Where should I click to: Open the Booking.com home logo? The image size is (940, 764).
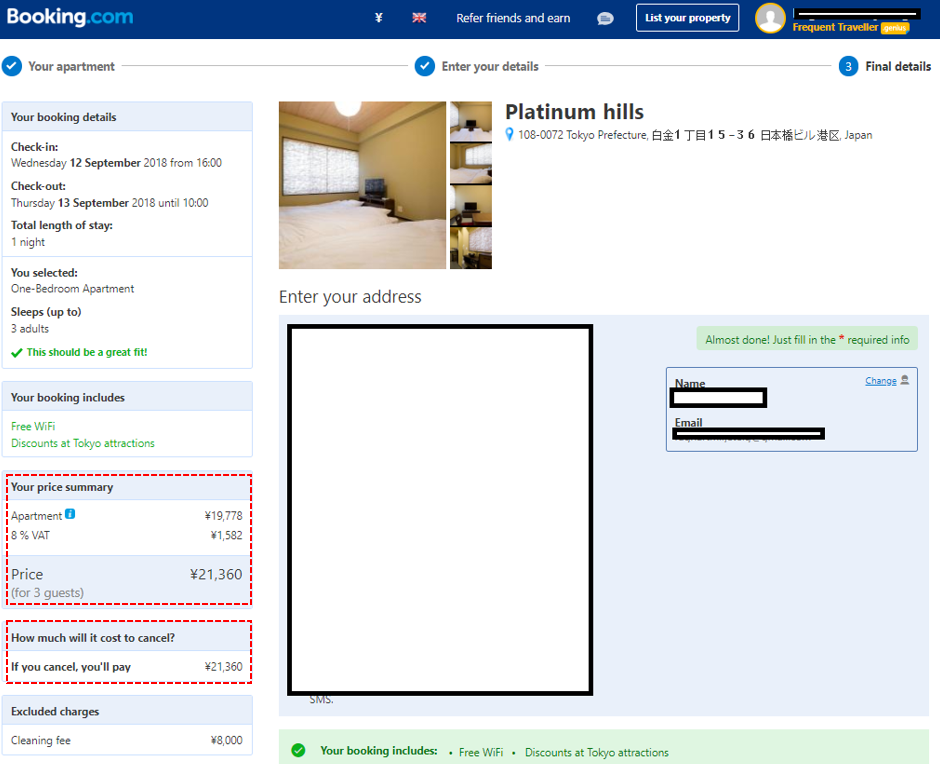[70, 17]
